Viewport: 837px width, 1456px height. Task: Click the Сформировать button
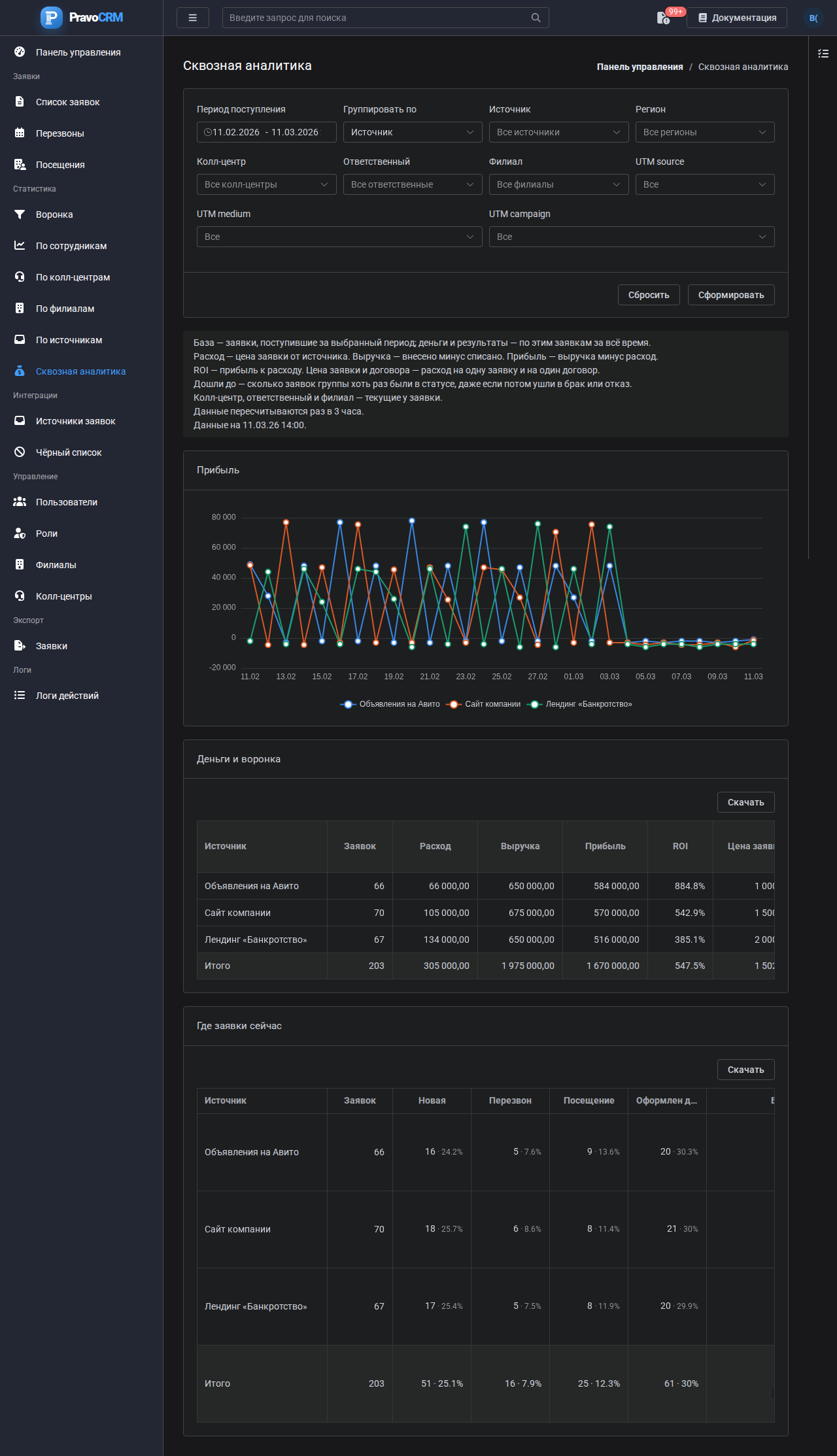click(731, 295)
